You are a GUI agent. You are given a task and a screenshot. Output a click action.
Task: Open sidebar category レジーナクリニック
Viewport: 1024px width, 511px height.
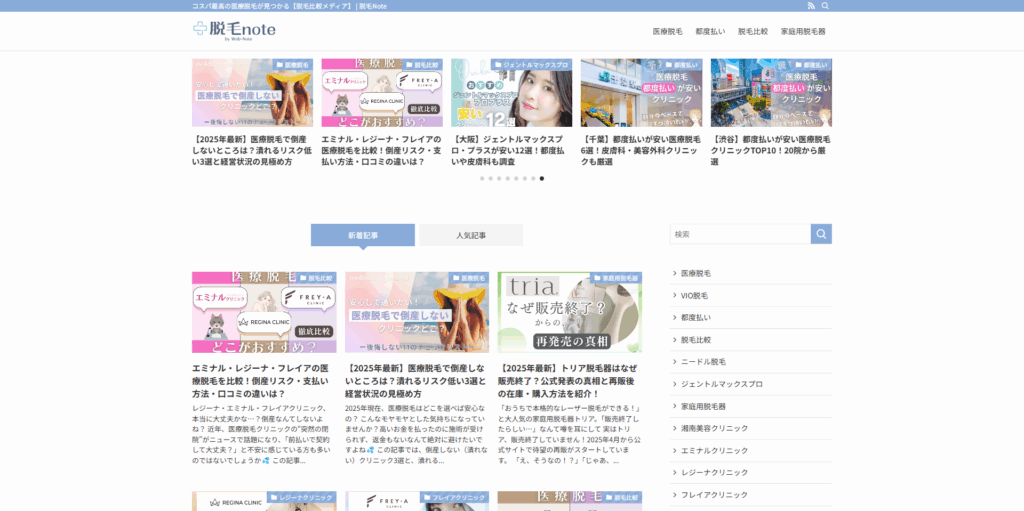pyautogui.click(x=751, y=472)
